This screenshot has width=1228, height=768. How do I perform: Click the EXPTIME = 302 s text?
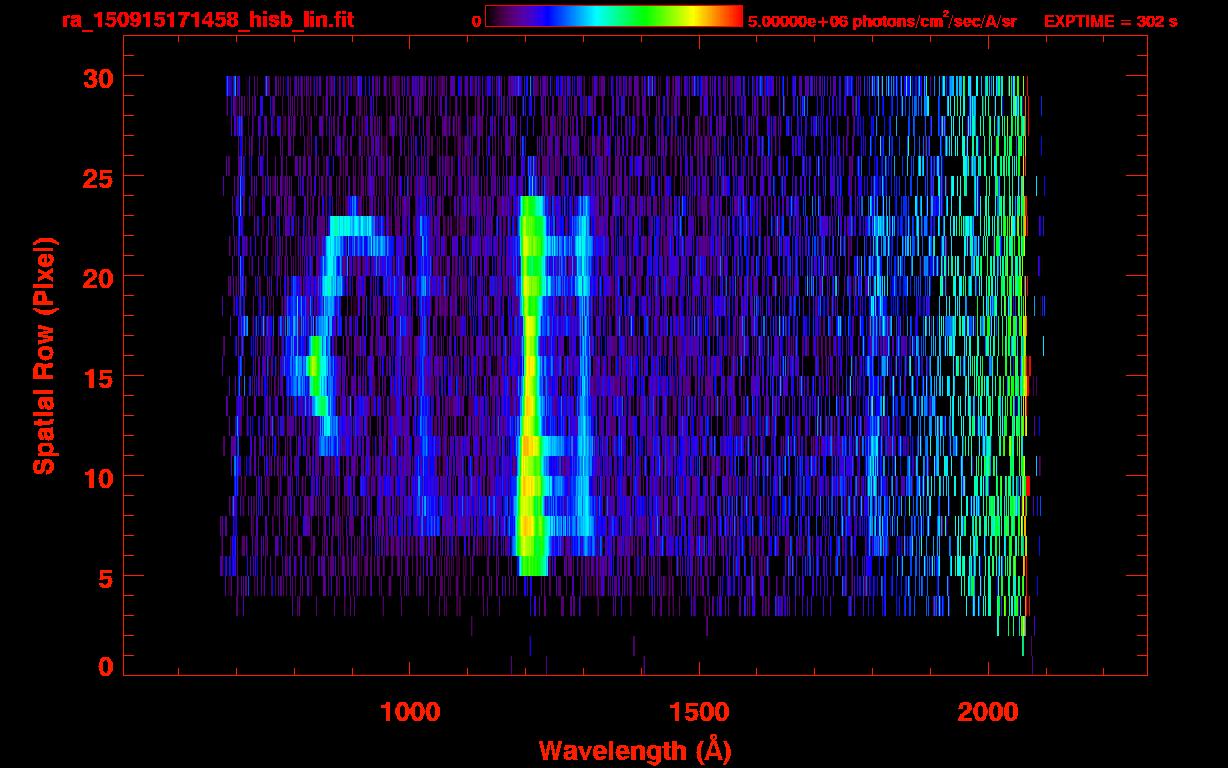[x=1110, y=21]
